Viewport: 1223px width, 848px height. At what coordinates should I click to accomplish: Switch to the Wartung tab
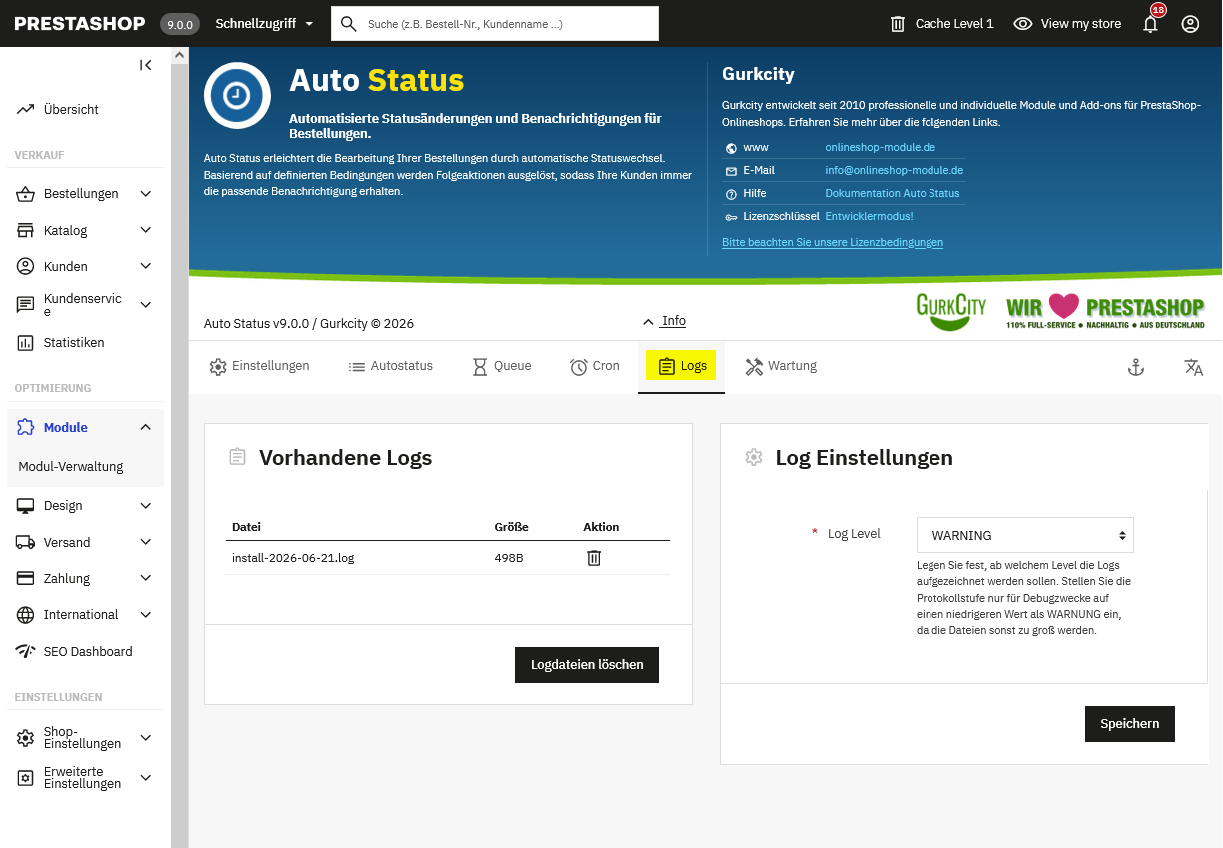click(x=781, y=366)
